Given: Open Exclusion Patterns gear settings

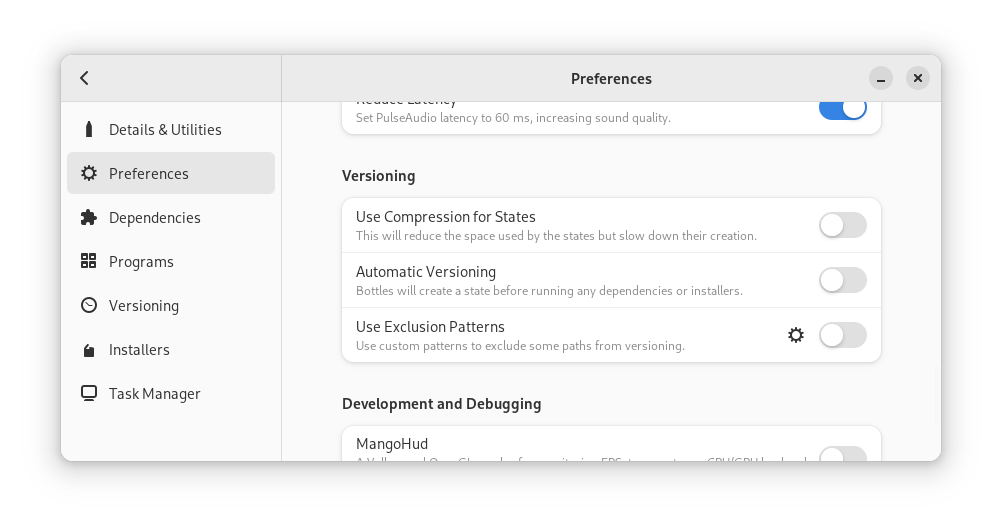Looking at the screenshot, I should (796, 335).
